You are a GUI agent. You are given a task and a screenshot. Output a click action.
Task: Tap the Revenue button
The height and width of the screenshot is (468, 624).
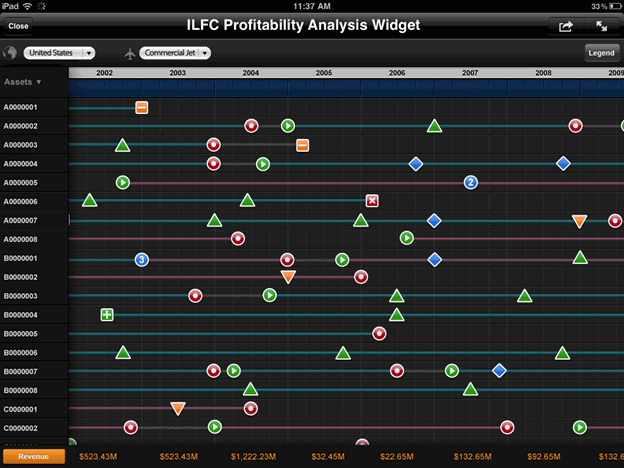(x=33, y=456)
